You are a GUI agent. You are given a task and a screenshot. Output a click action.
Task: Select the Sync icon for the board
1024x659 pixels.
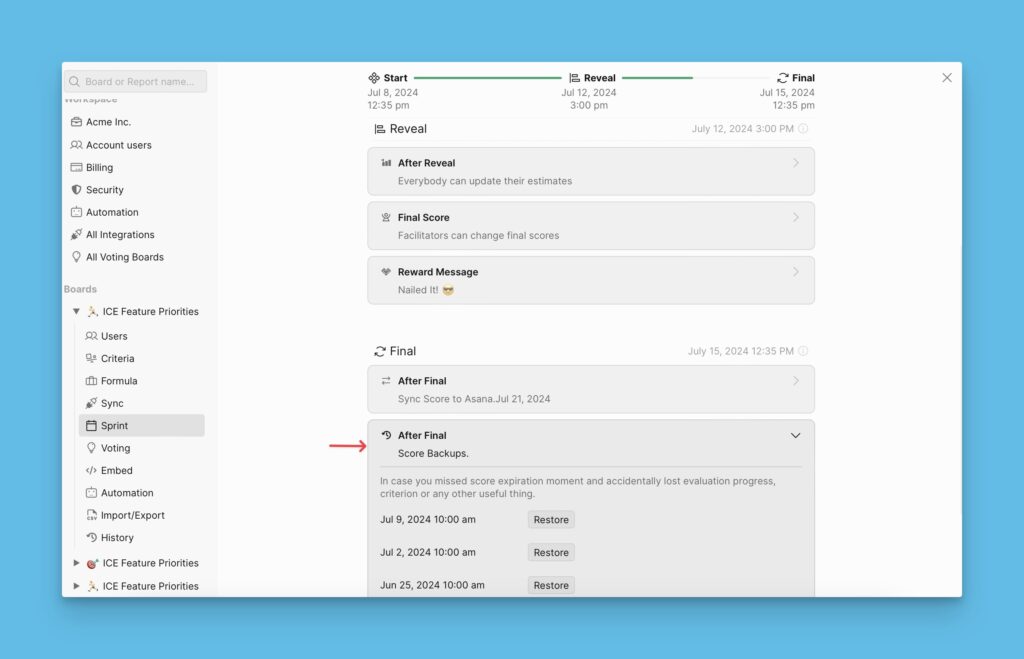pos(93,403)
